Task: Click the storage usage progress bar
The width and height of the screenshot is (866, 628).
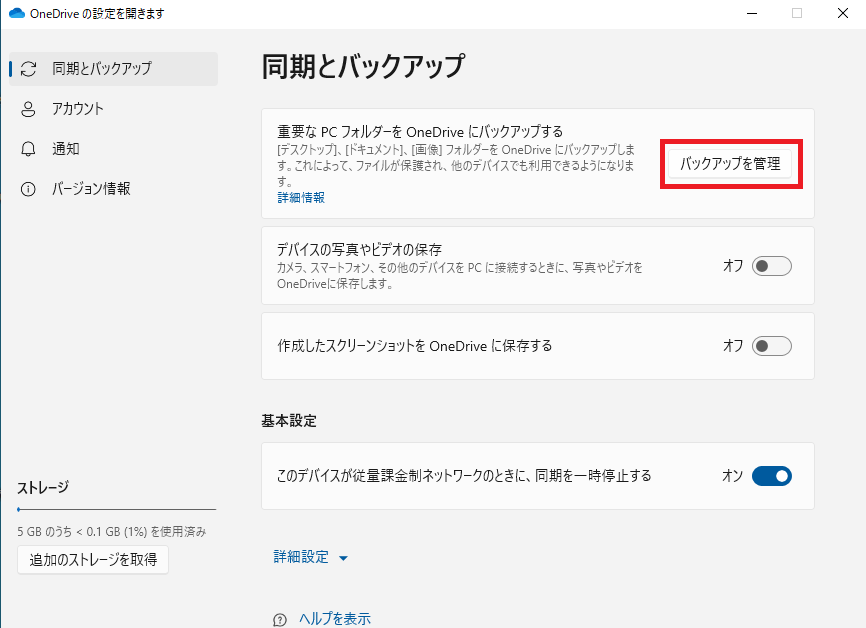Action: (117, 509)
